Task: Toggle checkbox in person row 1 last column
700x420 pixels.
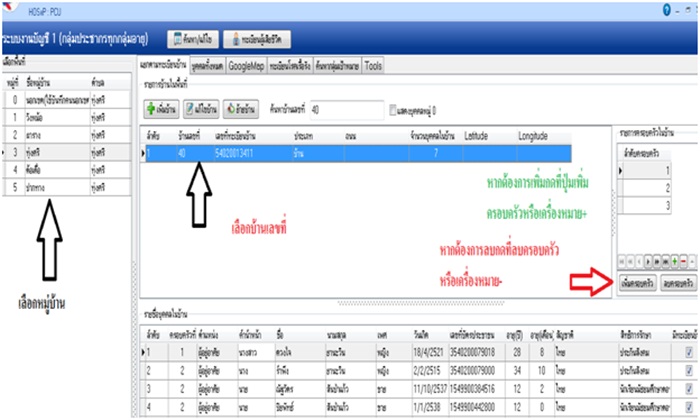Action: click(x=689, y=352)
